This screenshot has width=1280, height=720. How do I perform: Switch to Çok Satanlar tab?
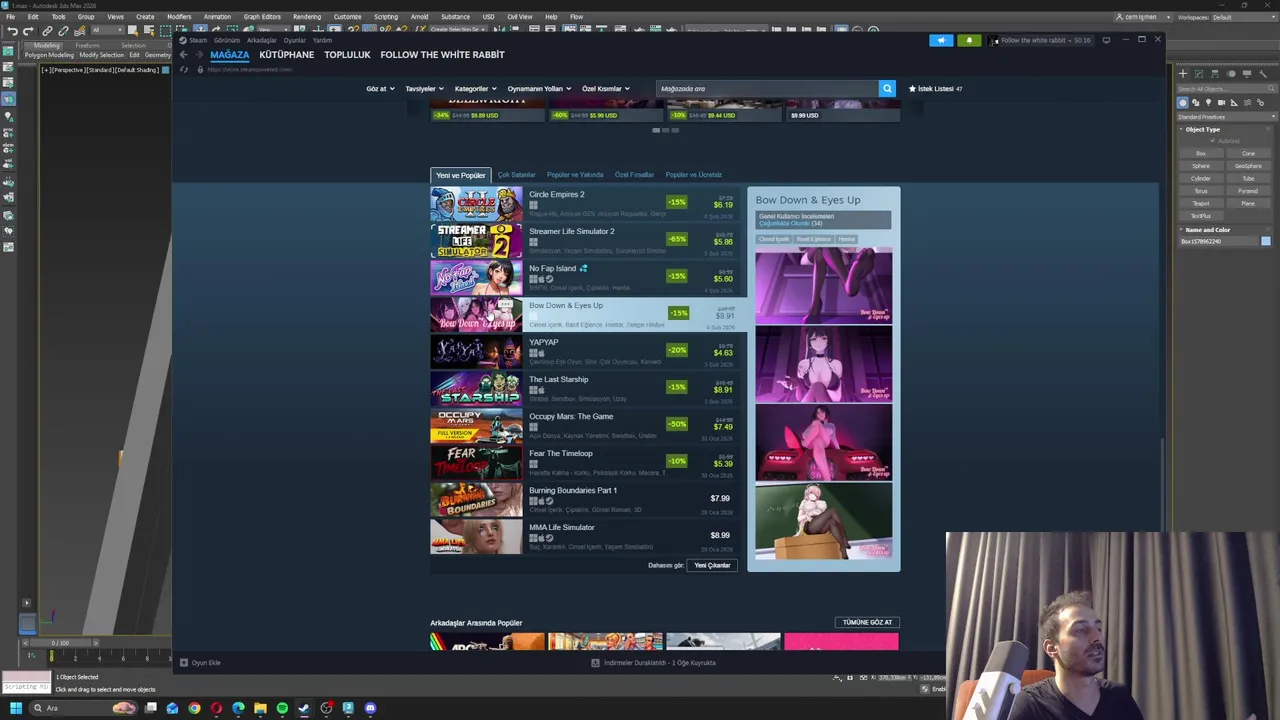click(517, 175)
